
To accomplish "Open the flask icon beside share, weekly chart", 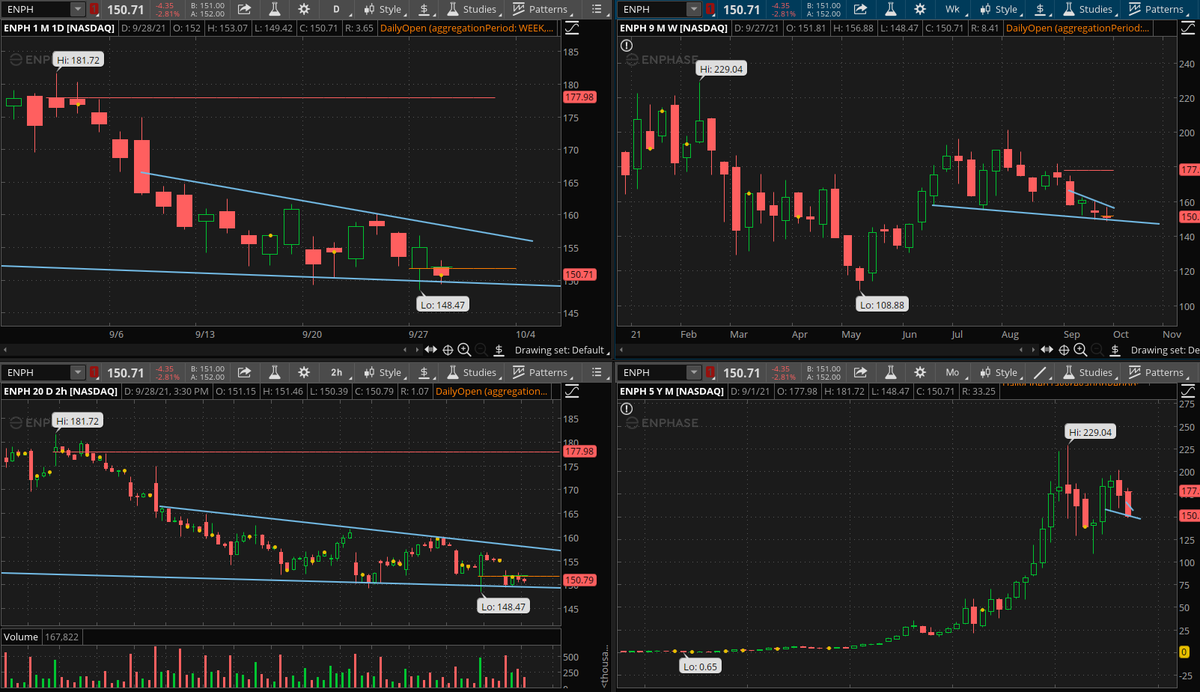I will tap(890, 9).
